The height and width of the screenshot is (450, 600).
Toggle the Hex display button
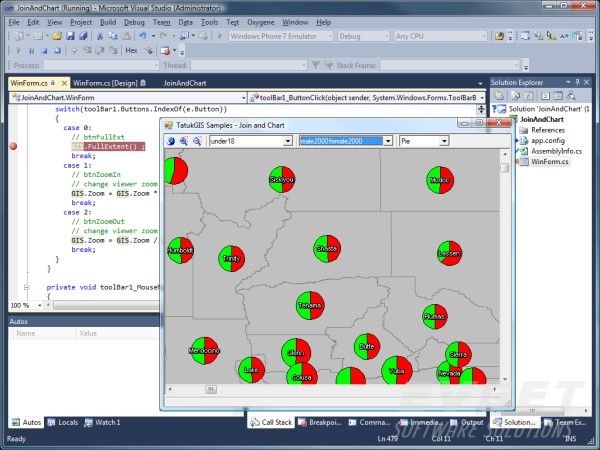click(x=131, y=51)
